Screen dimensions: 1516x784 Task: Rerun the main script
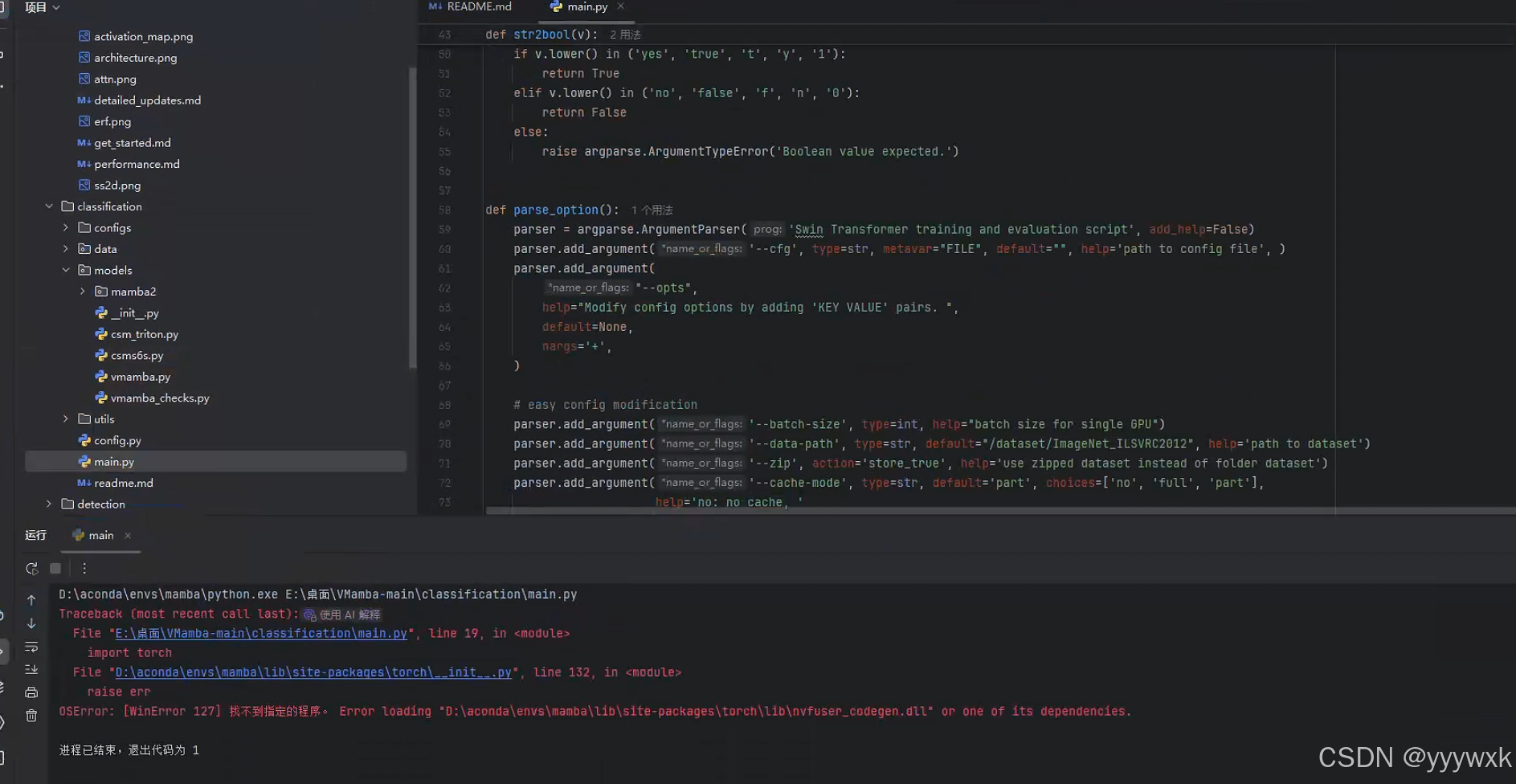[x=32, y=568]
